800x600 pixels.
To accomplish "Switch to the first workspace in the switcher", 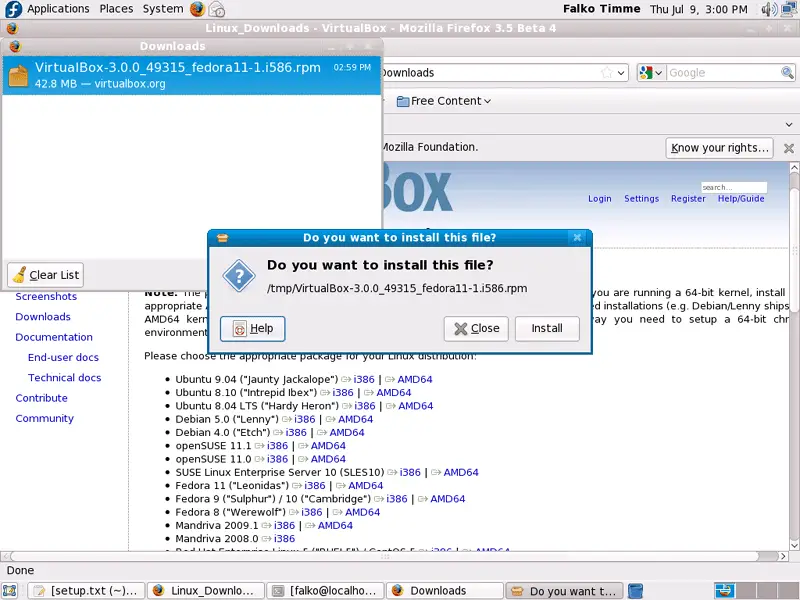I will (724, 591).
